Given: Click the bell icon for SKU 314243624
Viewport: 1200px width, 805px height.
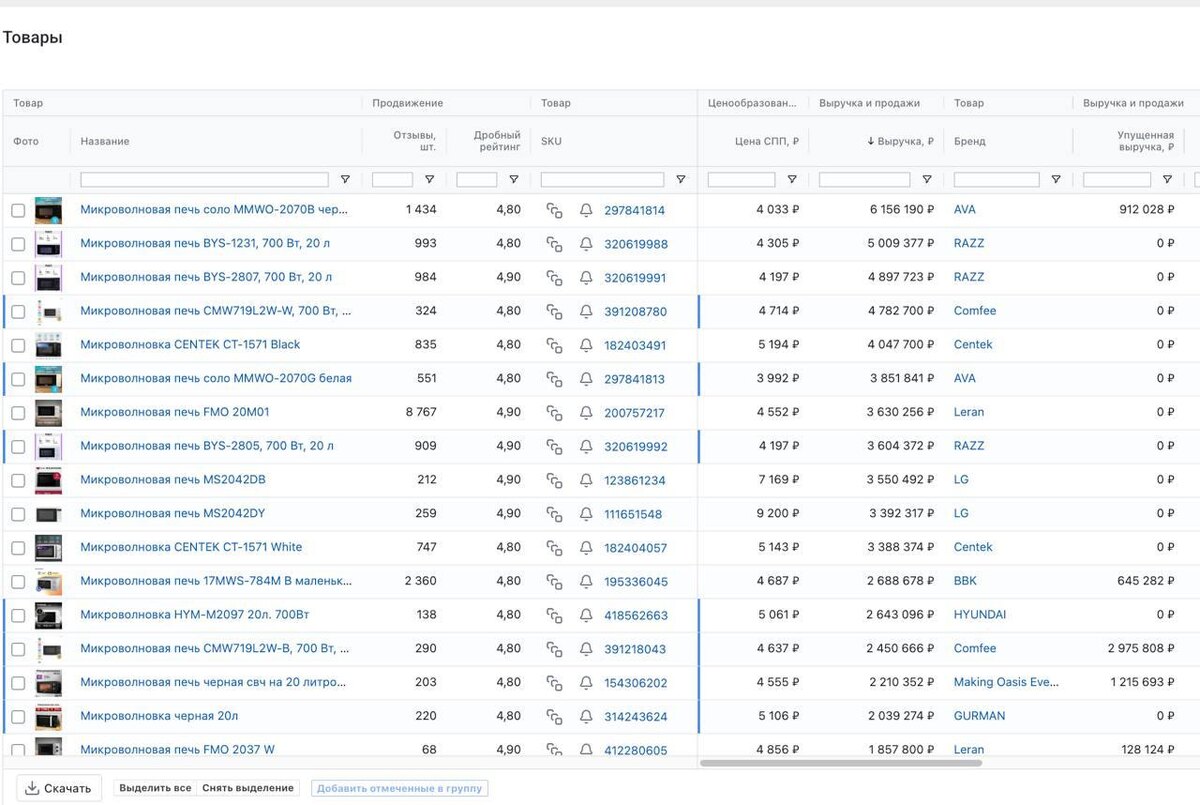Looking at the screenshot, I should click(586, 716).
